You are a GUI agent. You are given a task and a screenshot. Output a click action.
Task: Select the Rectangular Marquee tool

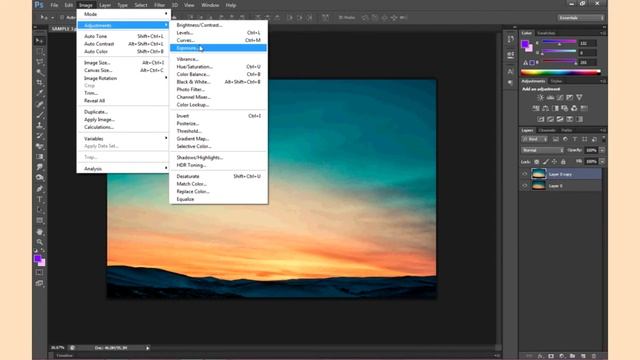point(40,51)
